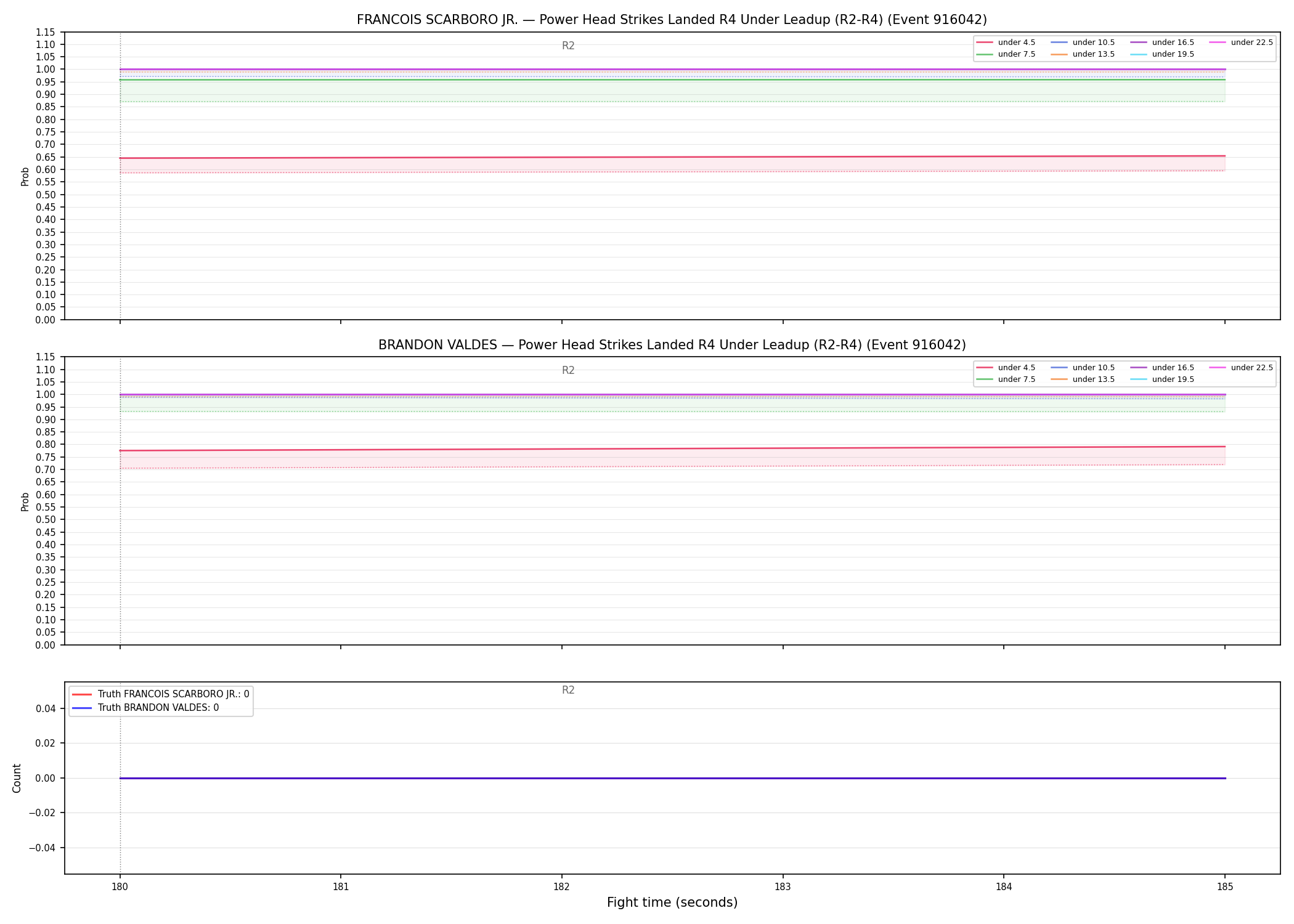Click 'under 19.5' legend entry in top chart
Image resolution: width=1294 pixels, height=924 pixels.
click(x=1162, y=54)
